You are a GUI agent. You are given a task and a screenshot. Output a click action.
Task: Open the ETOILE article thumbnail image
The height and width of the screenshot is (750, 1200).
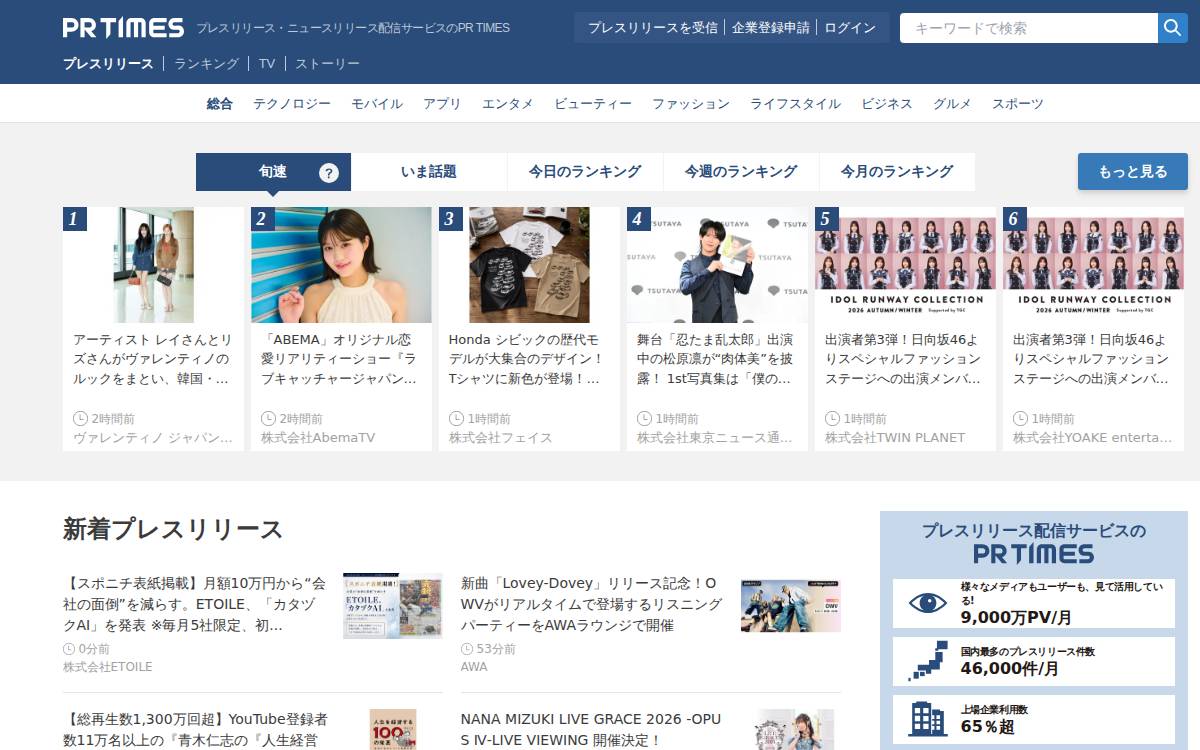pos(392,606)
